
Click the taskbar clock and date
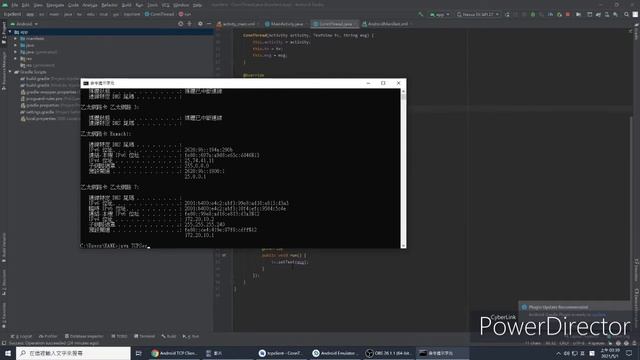tap(609, 353)
